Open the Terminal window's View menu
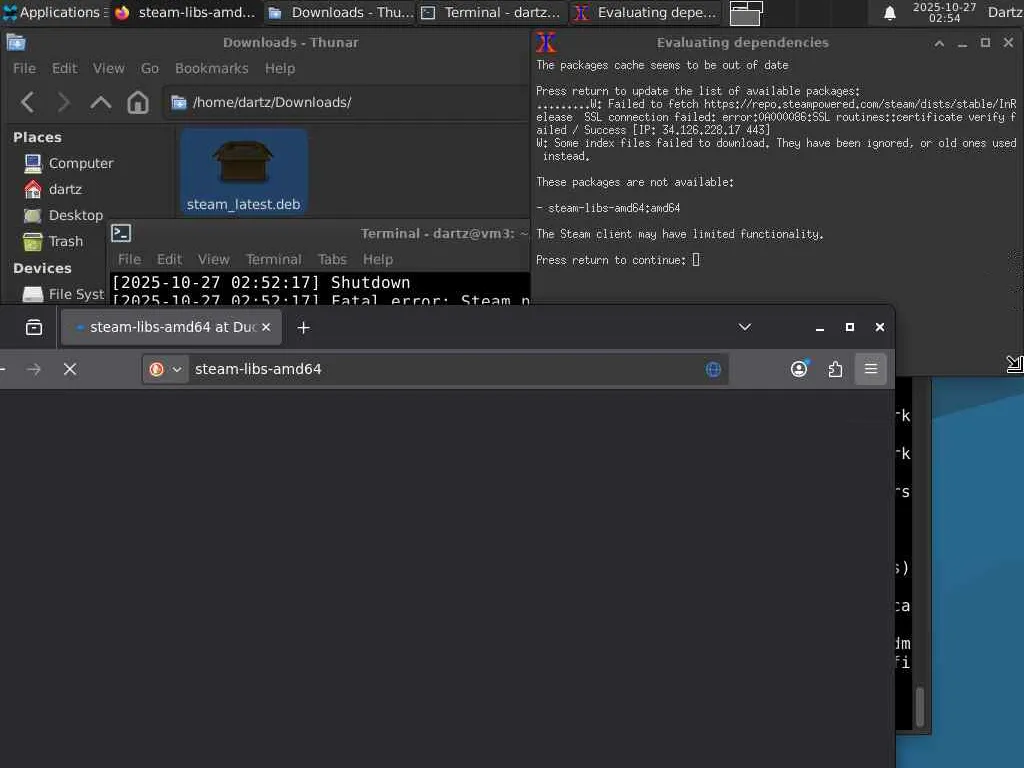This screenshot has height=768, width=1024. tap(214, 259)
